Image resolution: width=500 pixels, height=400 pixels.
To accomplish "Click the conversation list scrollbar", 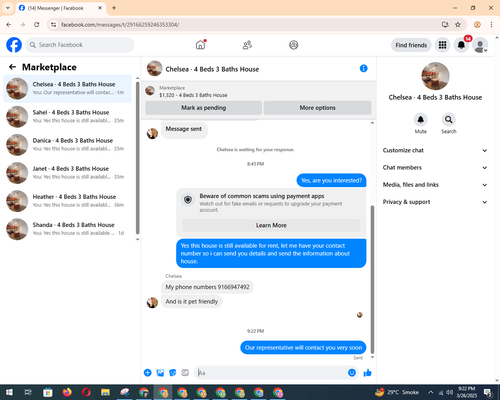I will coord(138,158).
